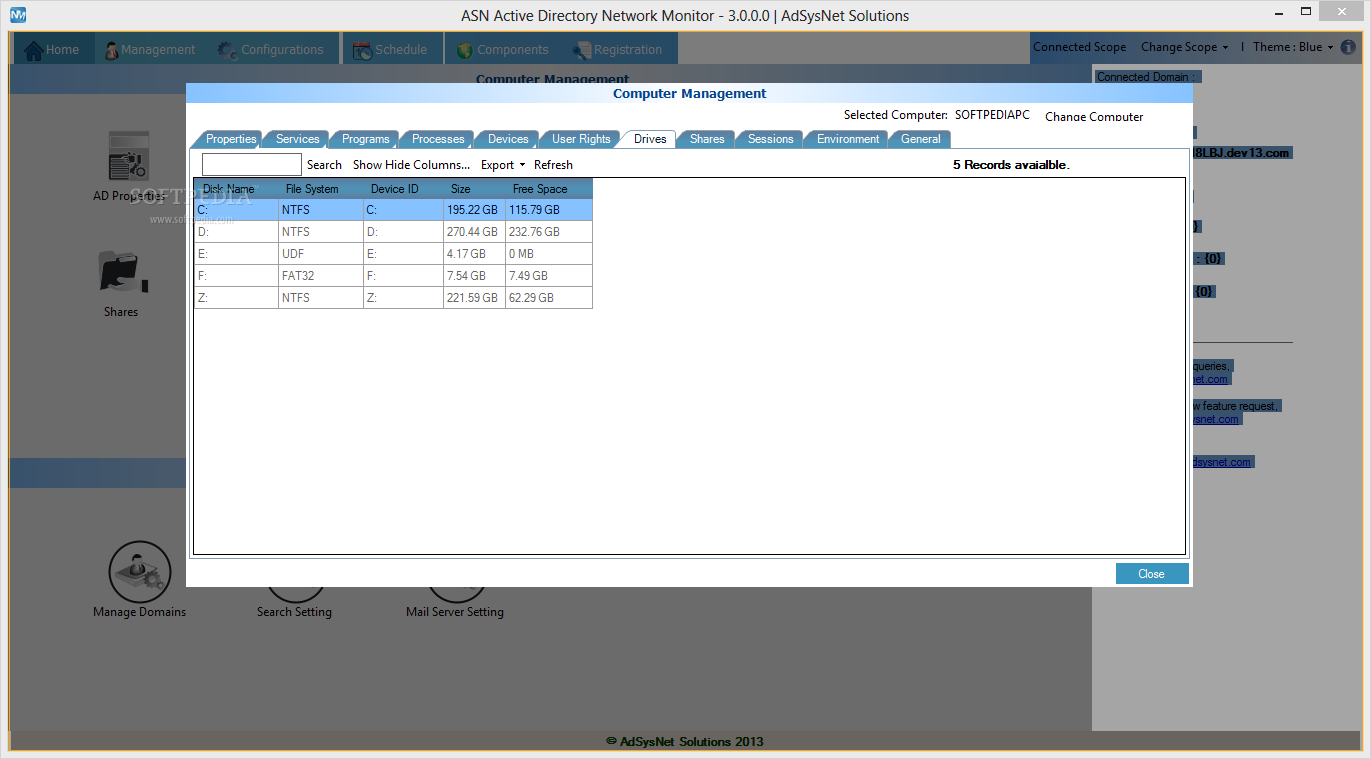Open the Theme: Blue dropdown
This screenshot has height=759, width=1371.
1293,47
